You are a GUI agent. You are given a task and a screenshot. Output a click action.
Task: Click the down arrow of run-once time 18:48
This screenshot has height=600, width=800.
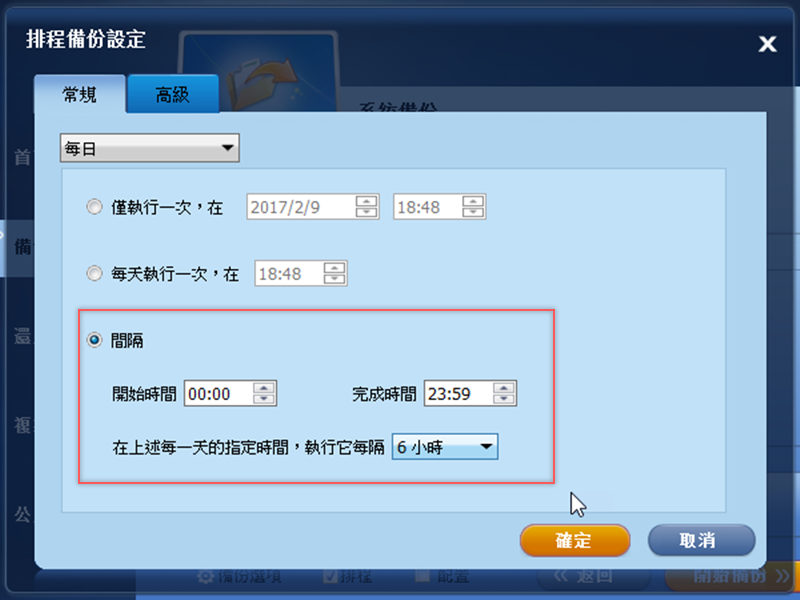[473, 212]
